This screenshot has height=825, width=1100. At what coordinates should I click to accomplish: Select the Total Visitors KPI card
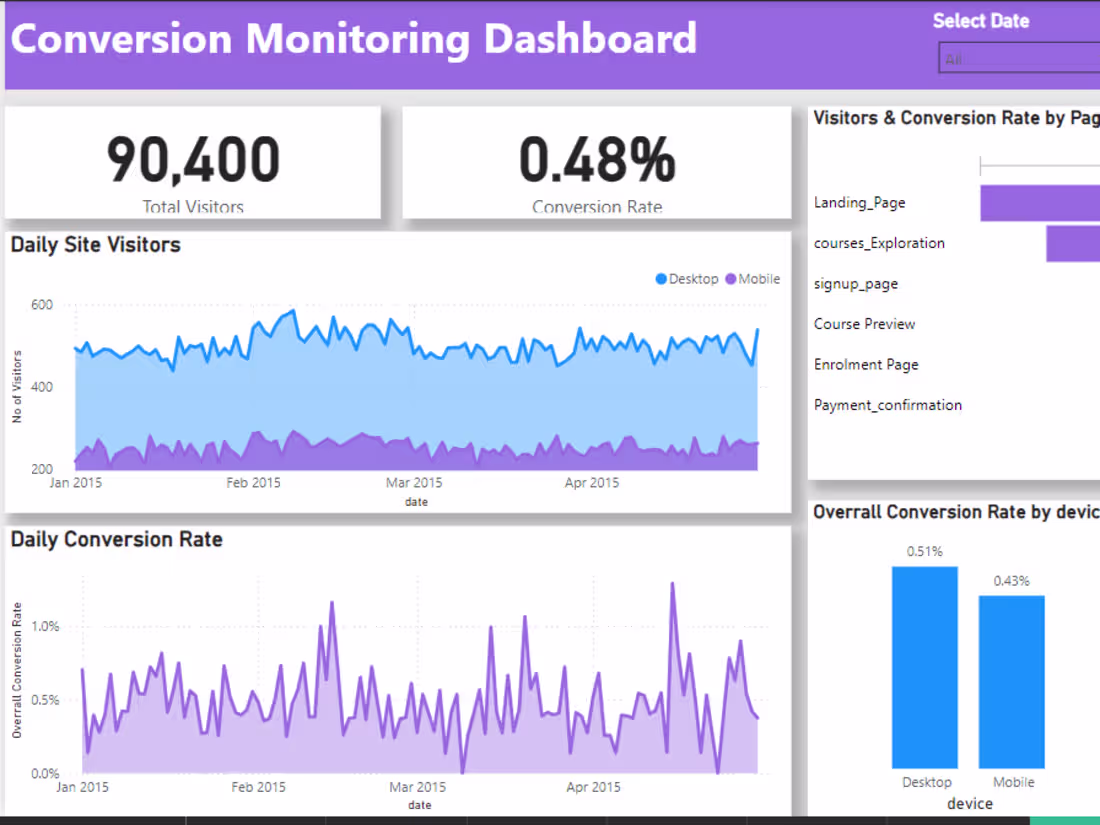pos(192,162)
